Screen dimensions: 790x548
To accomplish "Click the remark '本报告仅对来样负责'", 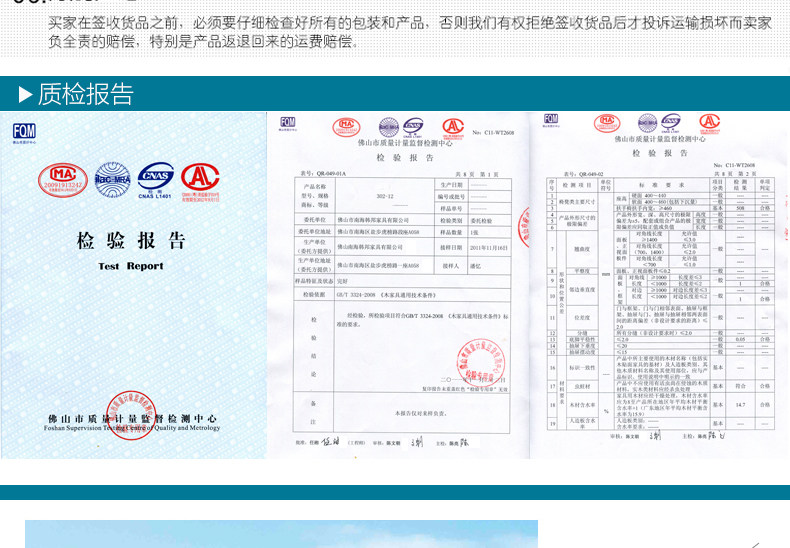I will [420, 413].
